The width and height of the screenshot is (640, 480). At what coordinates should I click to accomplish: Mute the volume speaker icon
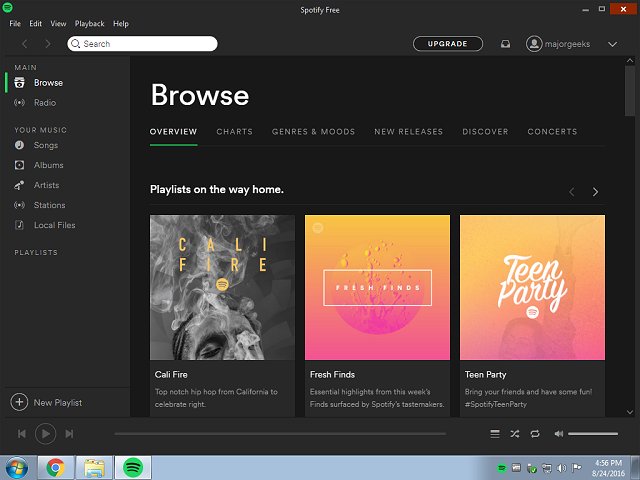(559, 433)
